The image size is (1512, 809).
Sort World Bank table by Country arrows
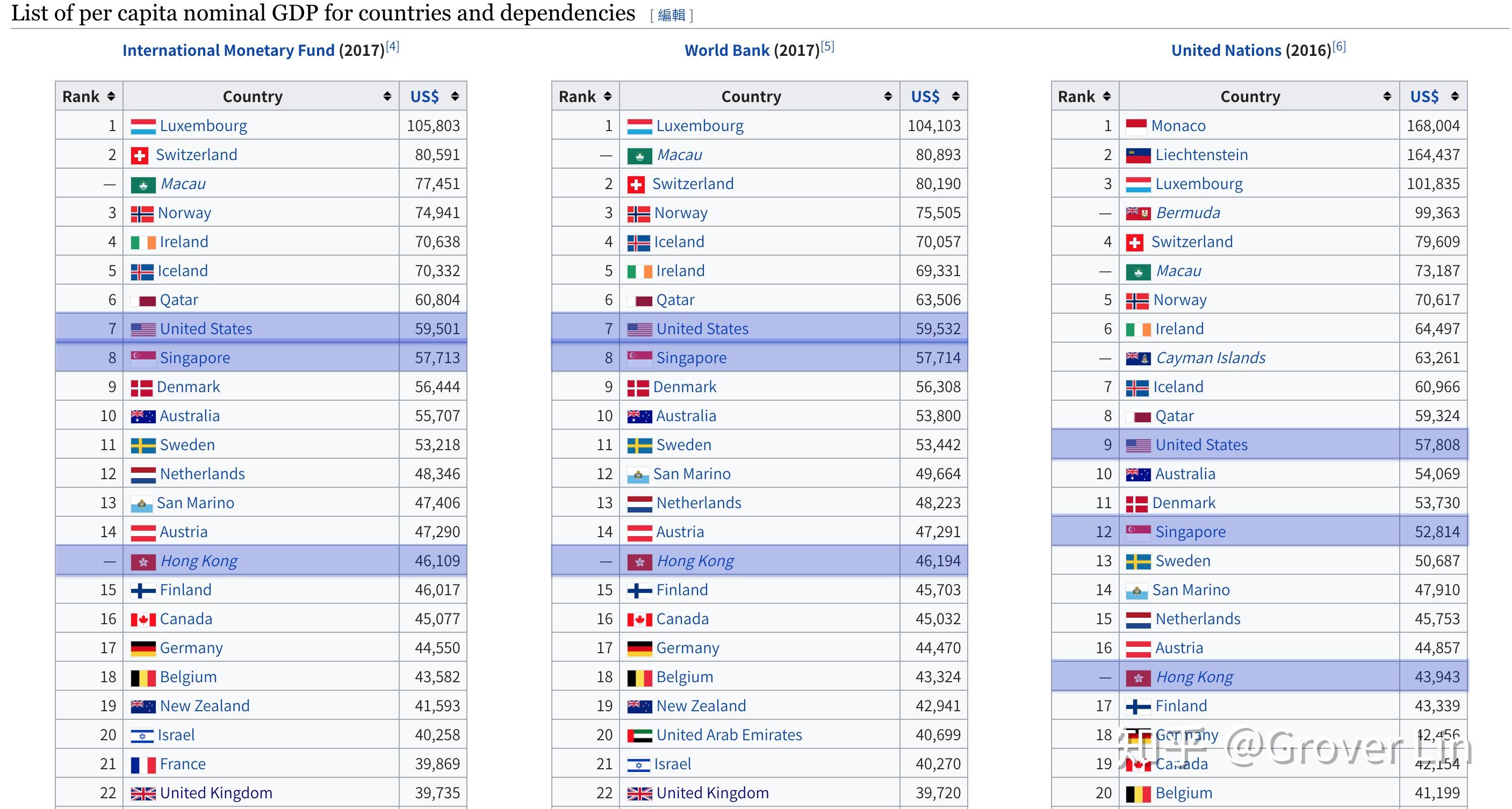pos(888,96)
